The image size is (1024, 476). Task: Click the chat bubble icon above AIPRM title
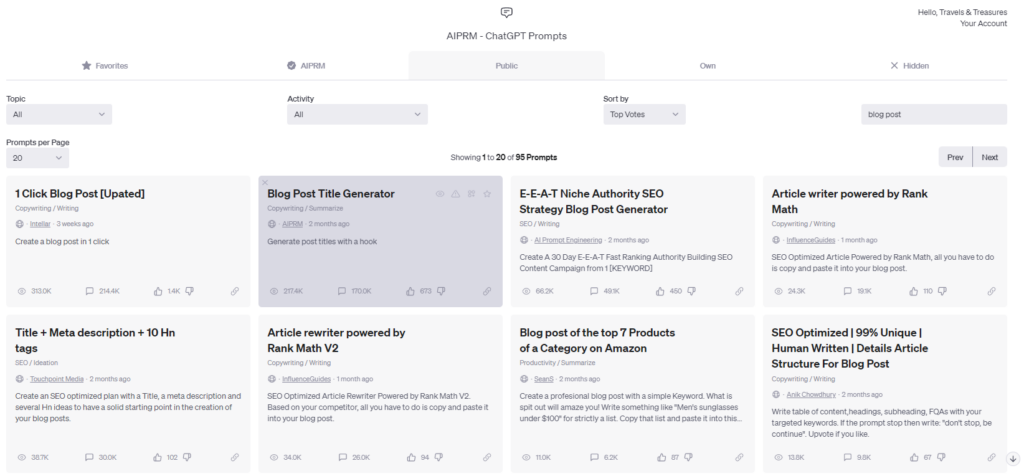pos(507,12)
